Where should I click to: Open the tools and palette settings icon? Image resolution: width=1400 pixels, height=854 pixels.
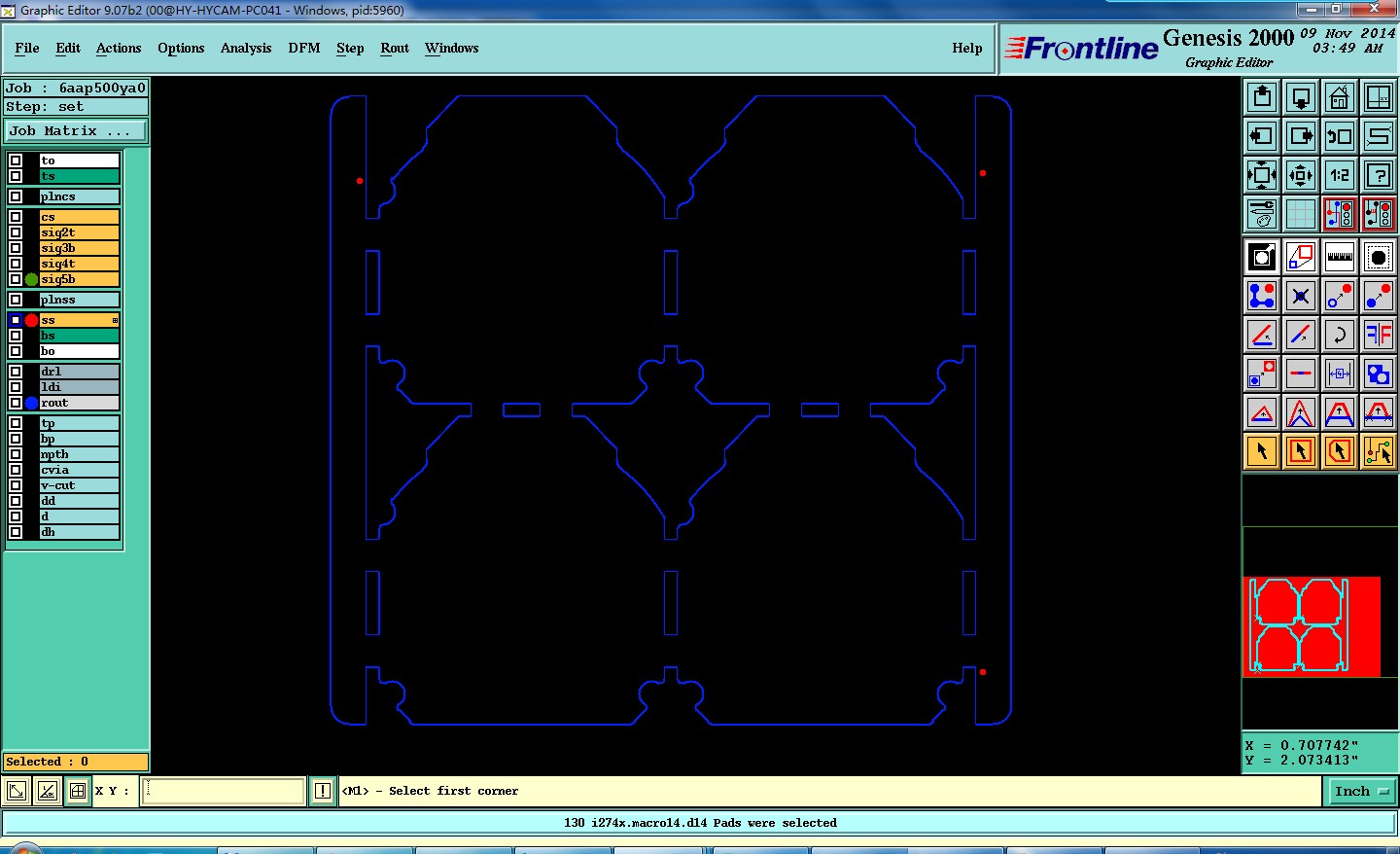[1262, 214]
